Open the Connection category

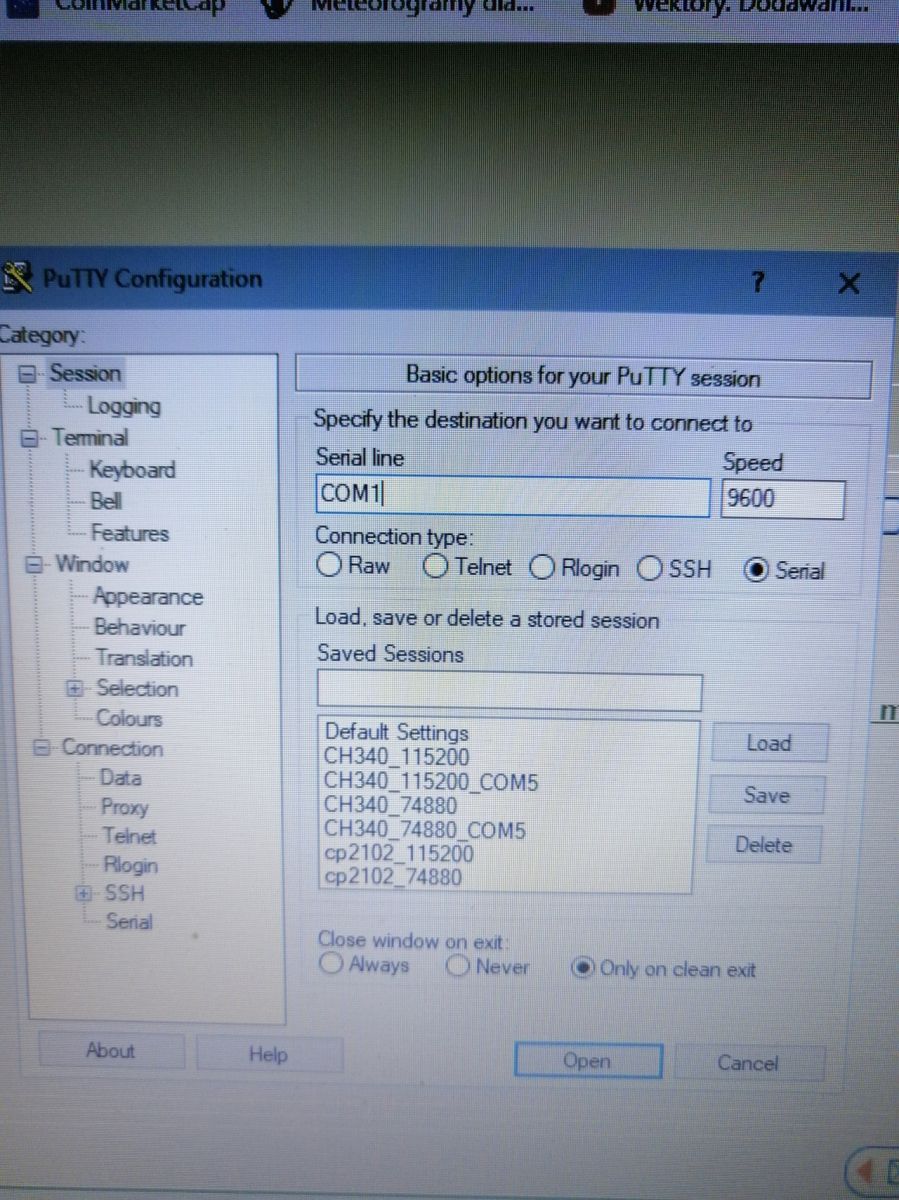pyautogui.click(x=112, y=748)
